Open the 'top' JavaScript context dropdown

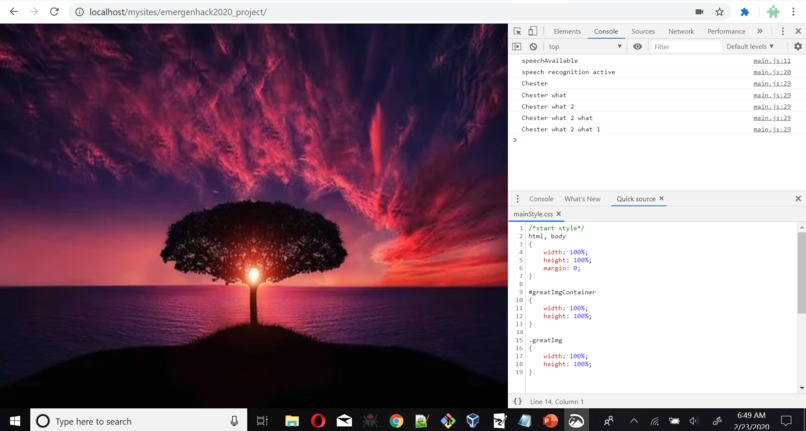click(x=584, y=46)
